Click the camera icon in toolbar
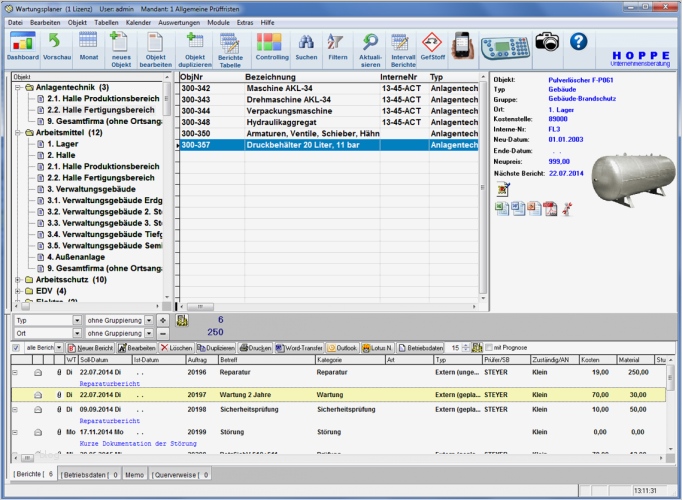Viewport: 682px width, 500px height. [546, 42]
